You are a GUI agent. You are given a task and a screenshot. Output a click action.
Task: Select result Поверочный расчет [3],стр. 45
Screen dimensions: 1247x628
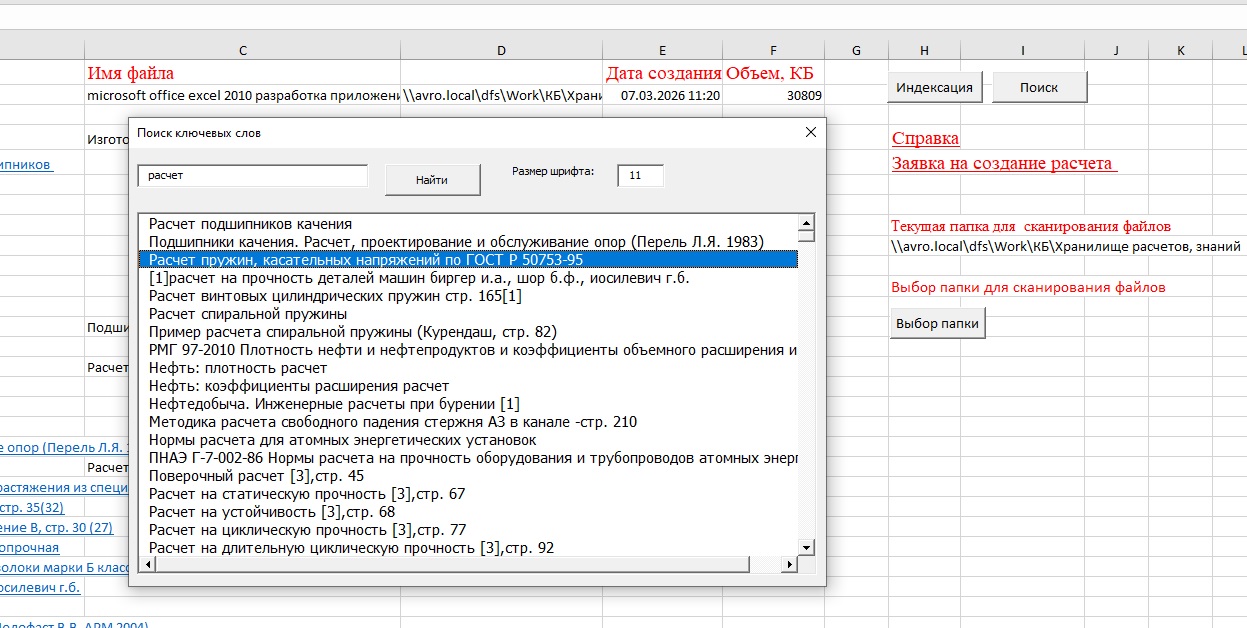point(257,476)
